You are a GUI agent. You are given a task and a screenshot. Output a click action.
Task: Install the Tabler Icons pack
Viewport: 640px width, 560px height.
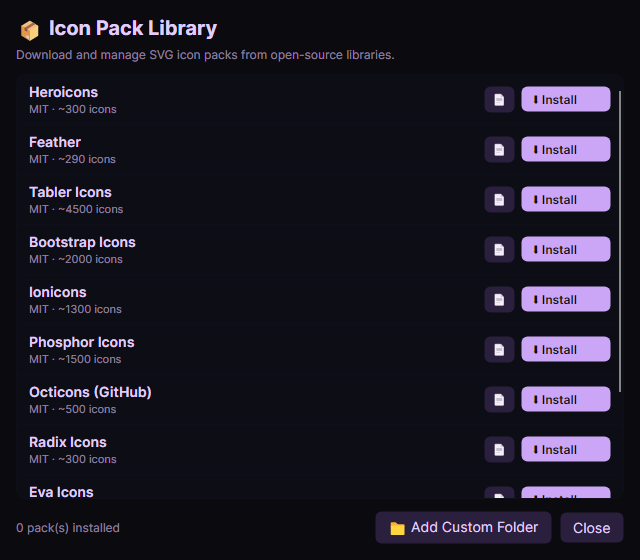tap(566, 199)
